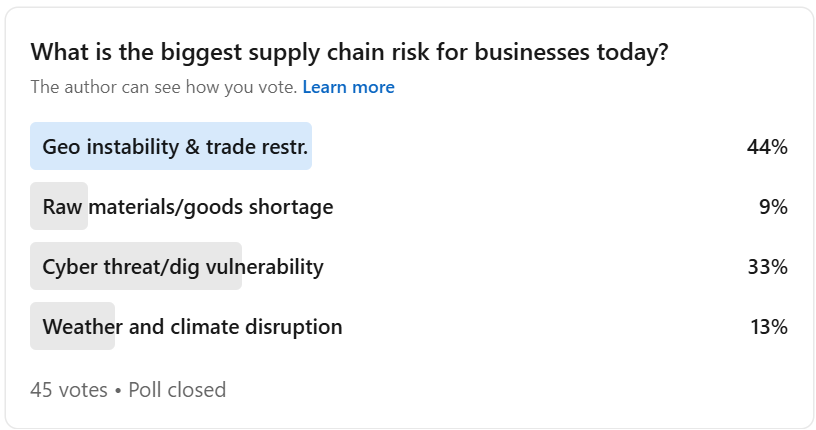Select the Geo instability & trade restr. option
This screenshot has width=816, height=430.
(x=175, y=147)
